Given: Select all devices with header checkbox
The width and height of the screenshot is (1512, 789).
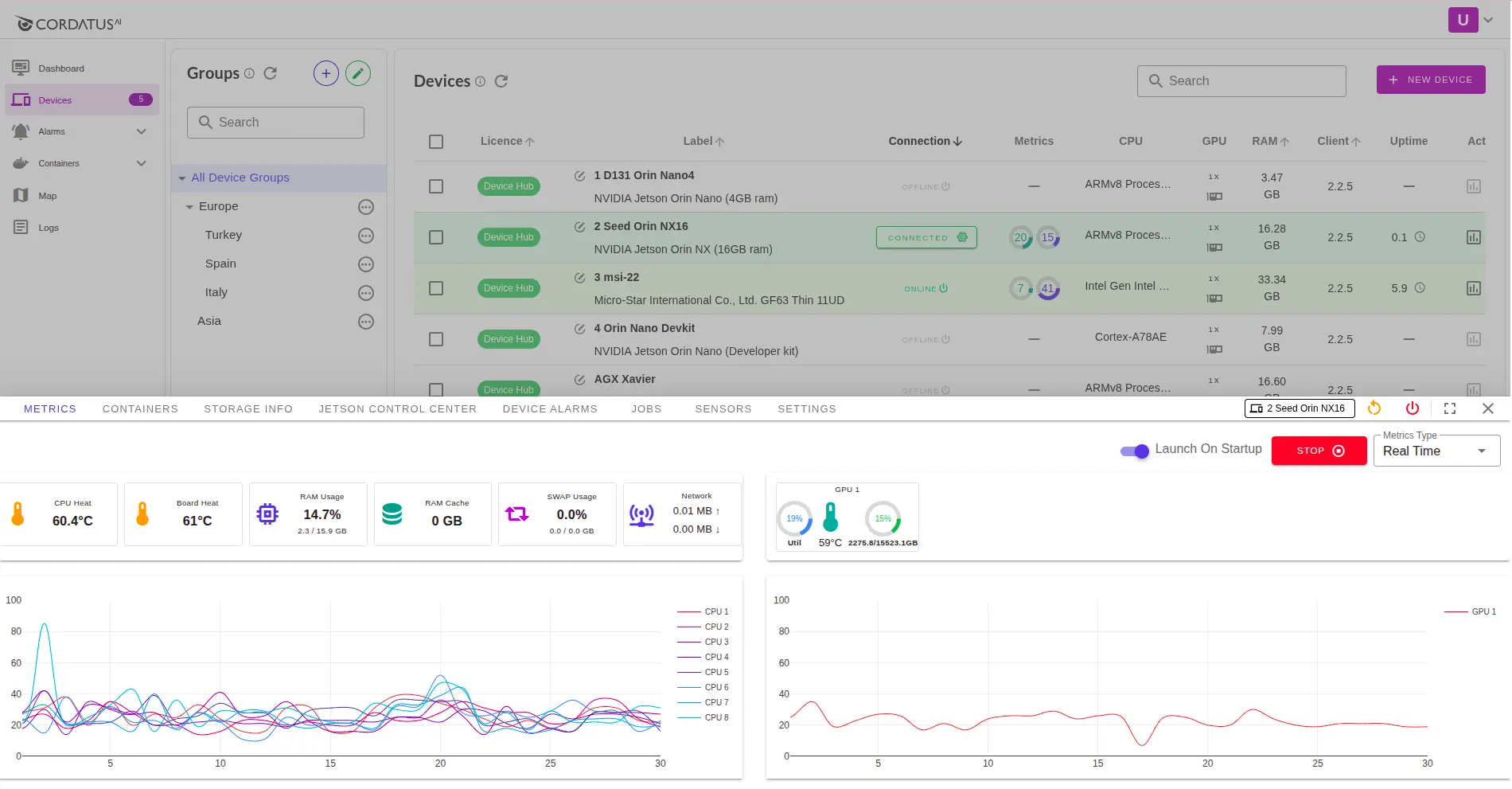Looking at the screenshot, I should point(436,142).
